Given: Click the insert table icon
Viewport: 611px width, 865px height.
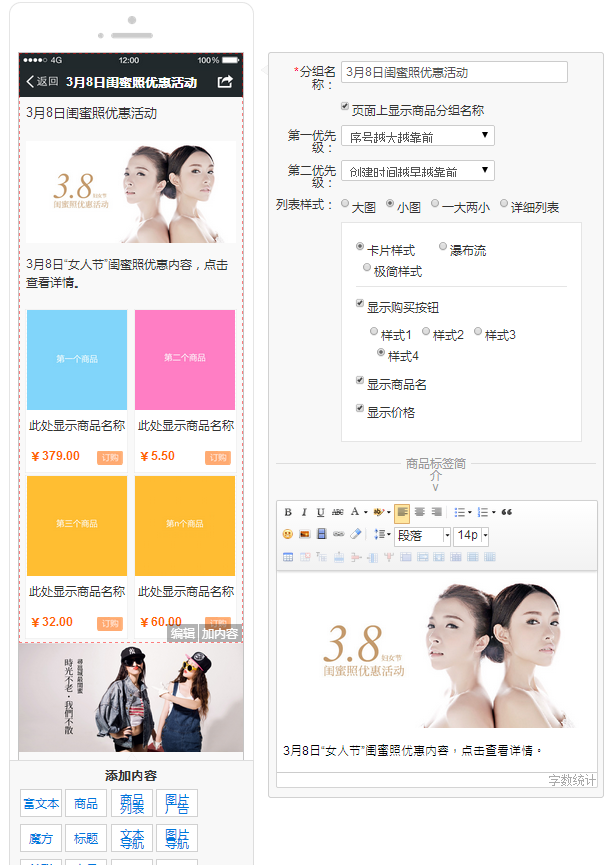Looking at the screenshot, I should tap(288, 557).
